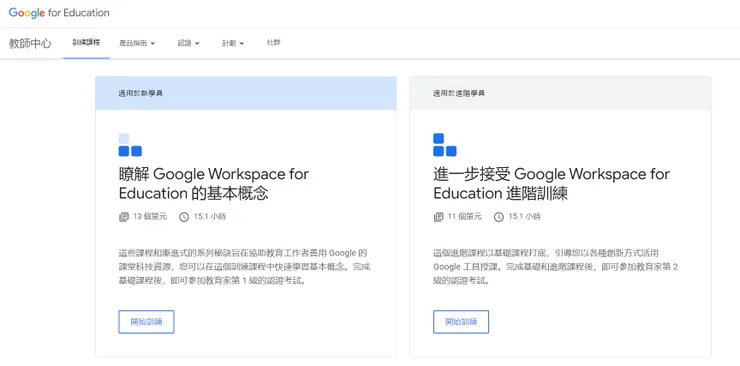This screenshot has width=740, height=366.
Task: Click the advanced course blocks icon
Action: pos(445,145)
